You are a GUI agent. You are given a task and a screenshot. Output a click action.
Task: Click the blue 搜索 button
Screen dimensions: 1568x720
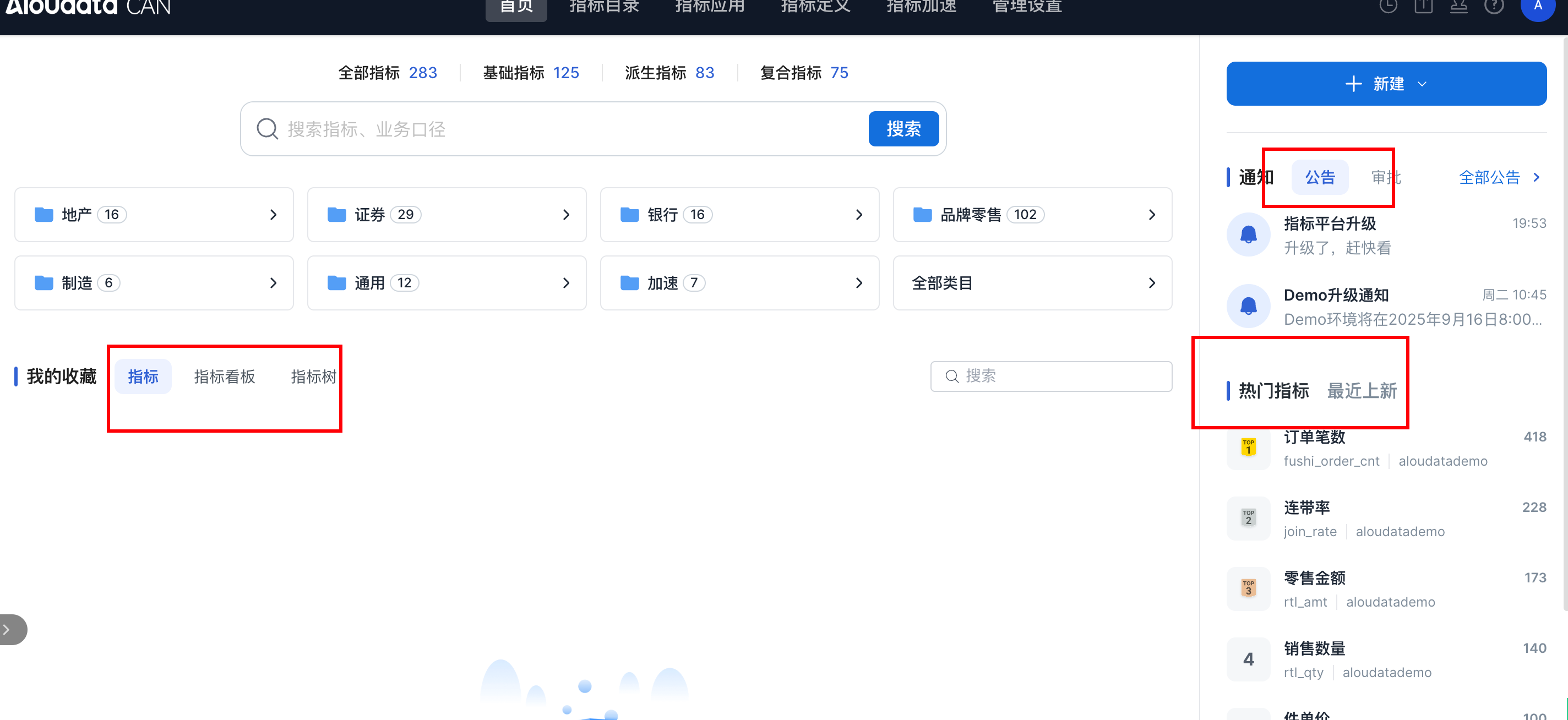903,128
